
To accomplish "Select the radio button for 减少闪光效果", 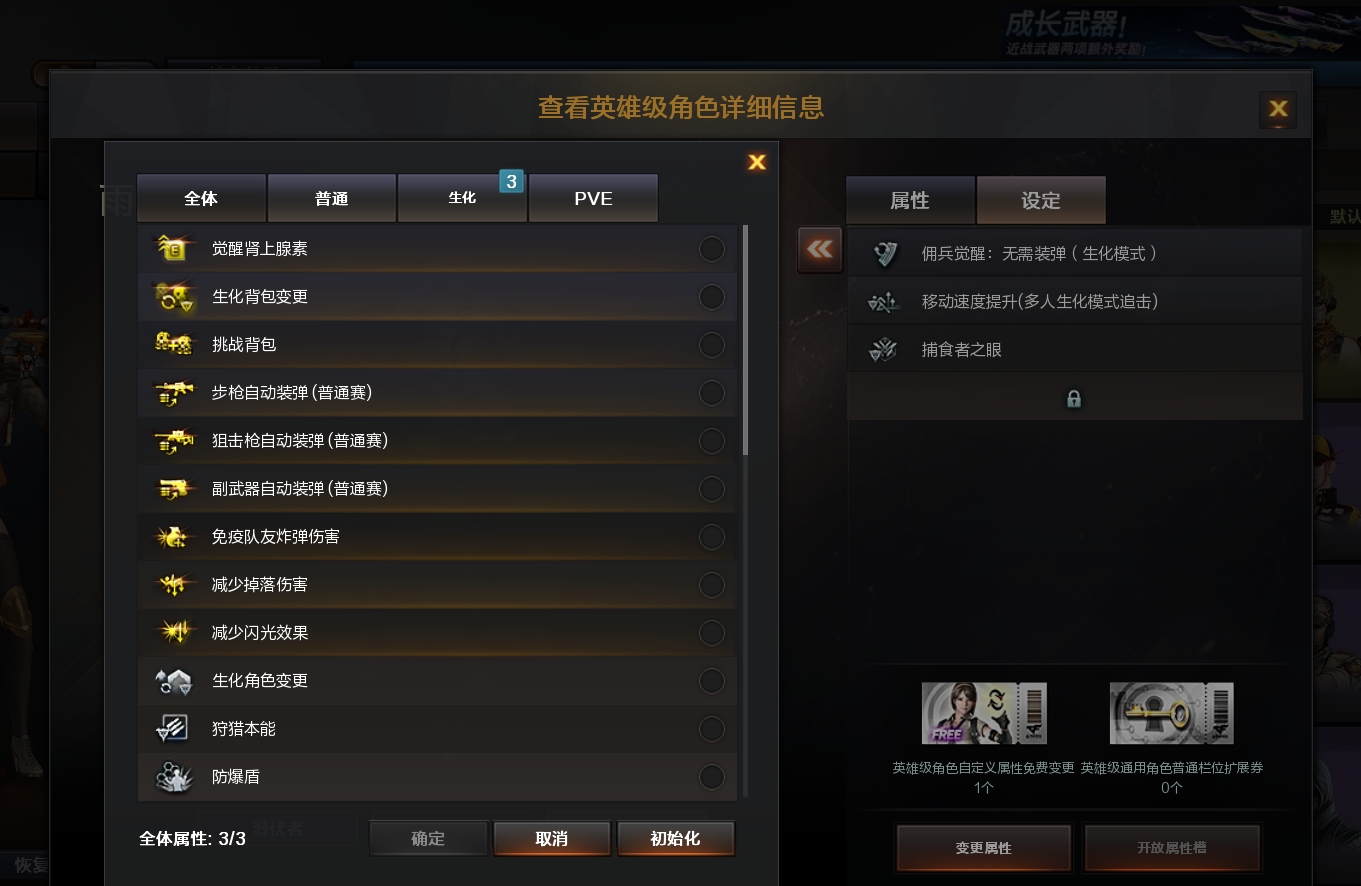I will (x=712, y=633).
